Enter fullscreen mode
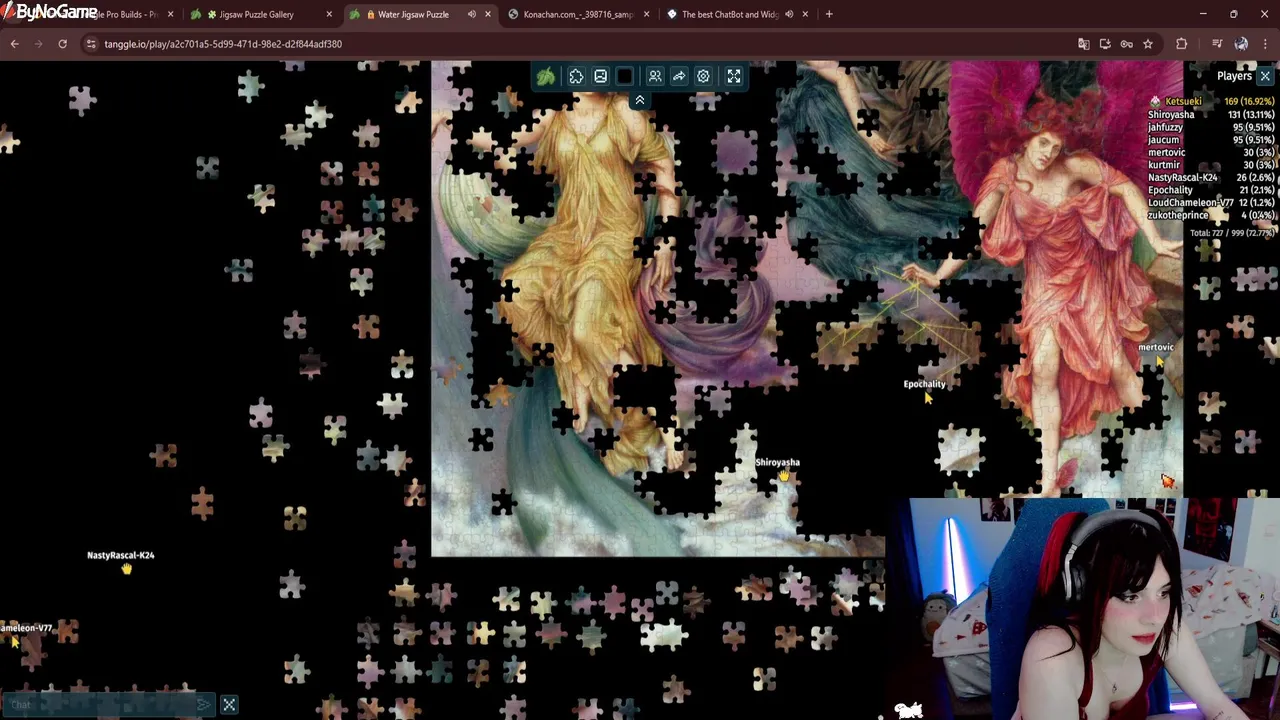 pos(734,77)
